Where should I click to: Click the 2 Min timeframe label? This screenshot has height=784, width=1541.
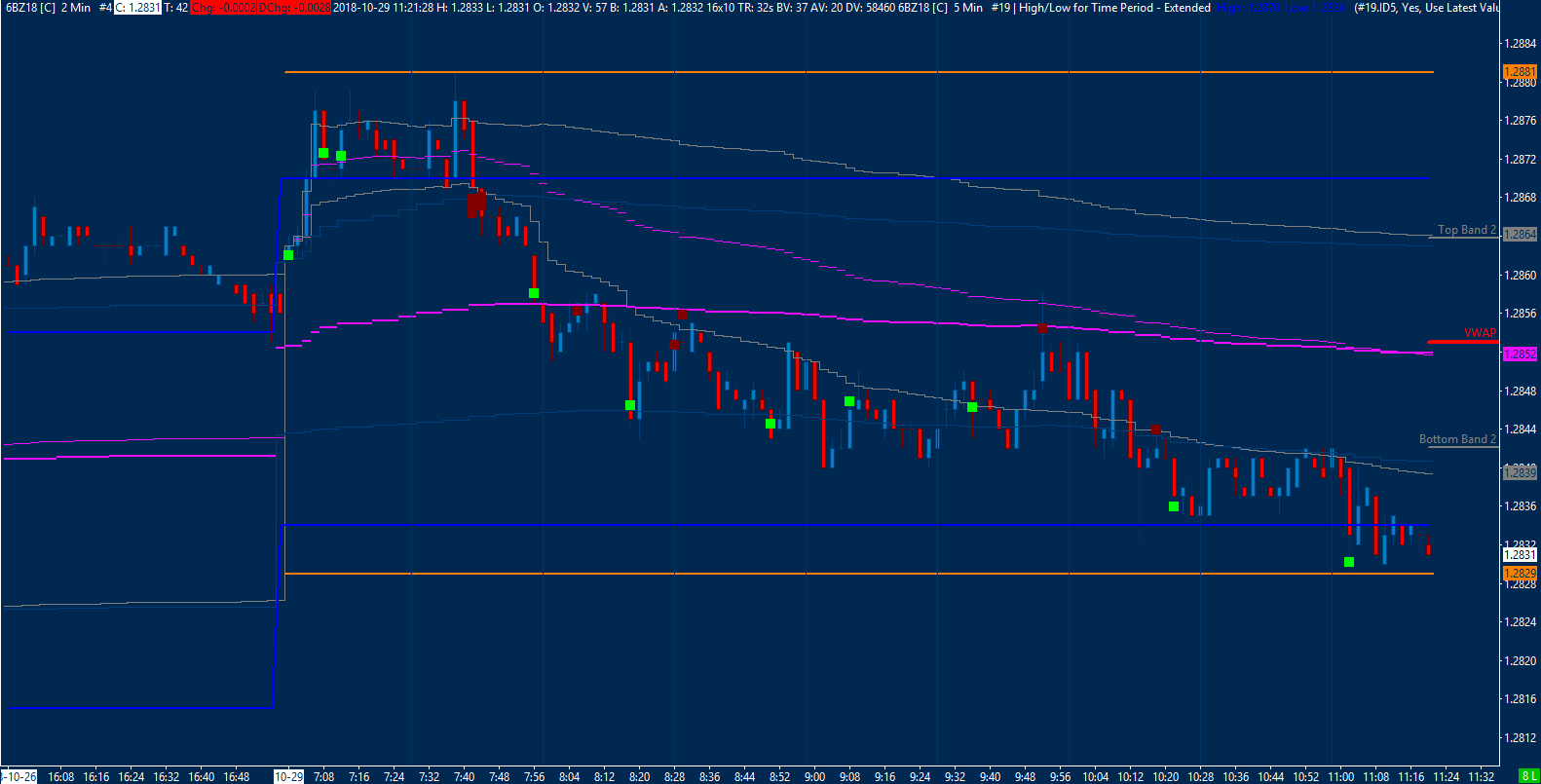click(76, 7)
